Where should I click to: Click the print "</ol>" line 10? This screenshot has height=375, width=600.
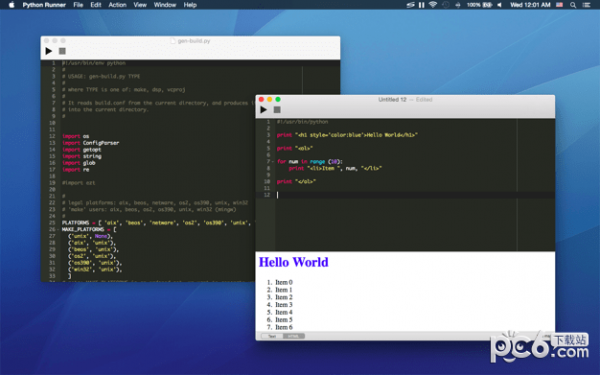296,182
